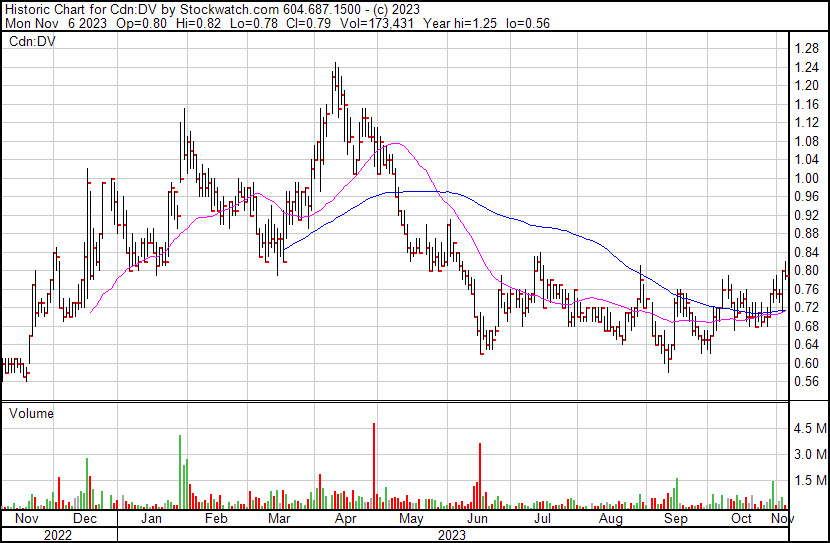Image resolution: width=830 pixels, height=543 pixels.
Task: Click the 0.64 price axis label
Action: [x=806, y=345]
